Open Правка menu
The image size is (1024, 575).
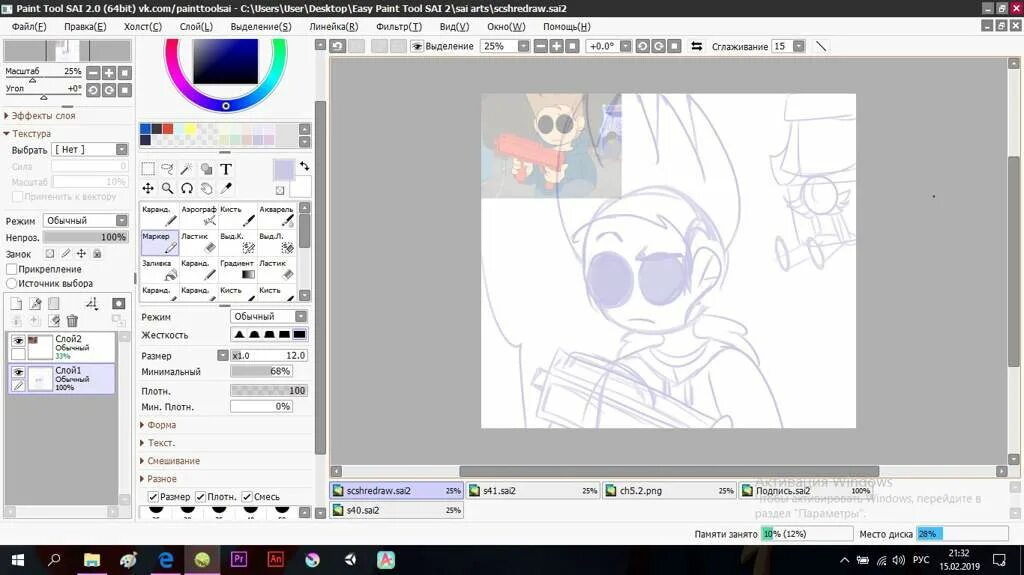point(85,27)
